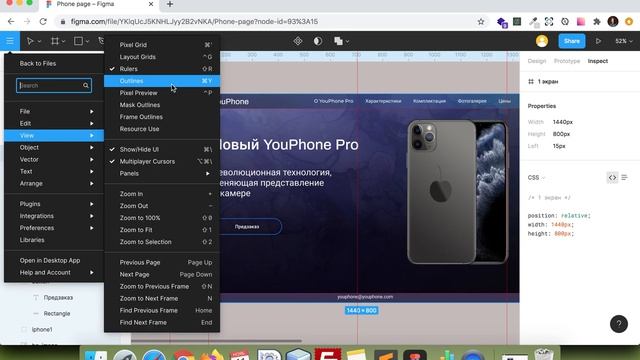Bookmark this page with star icon
The height and width of the screenshot is (360, 640).
481,22
